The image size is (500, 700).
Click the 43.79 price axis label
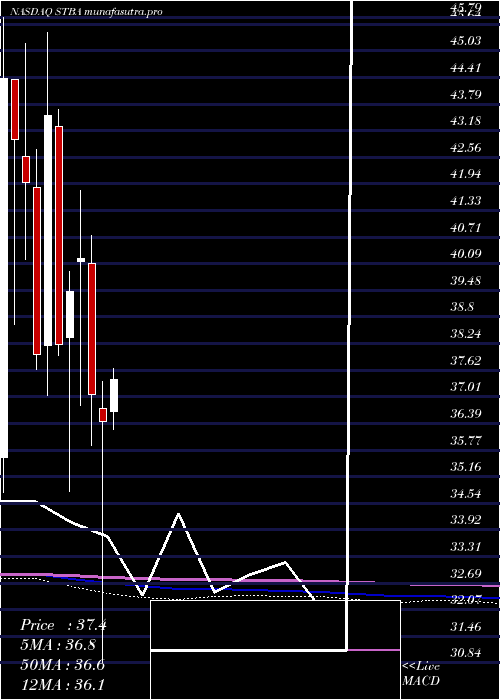click(466, 94)
